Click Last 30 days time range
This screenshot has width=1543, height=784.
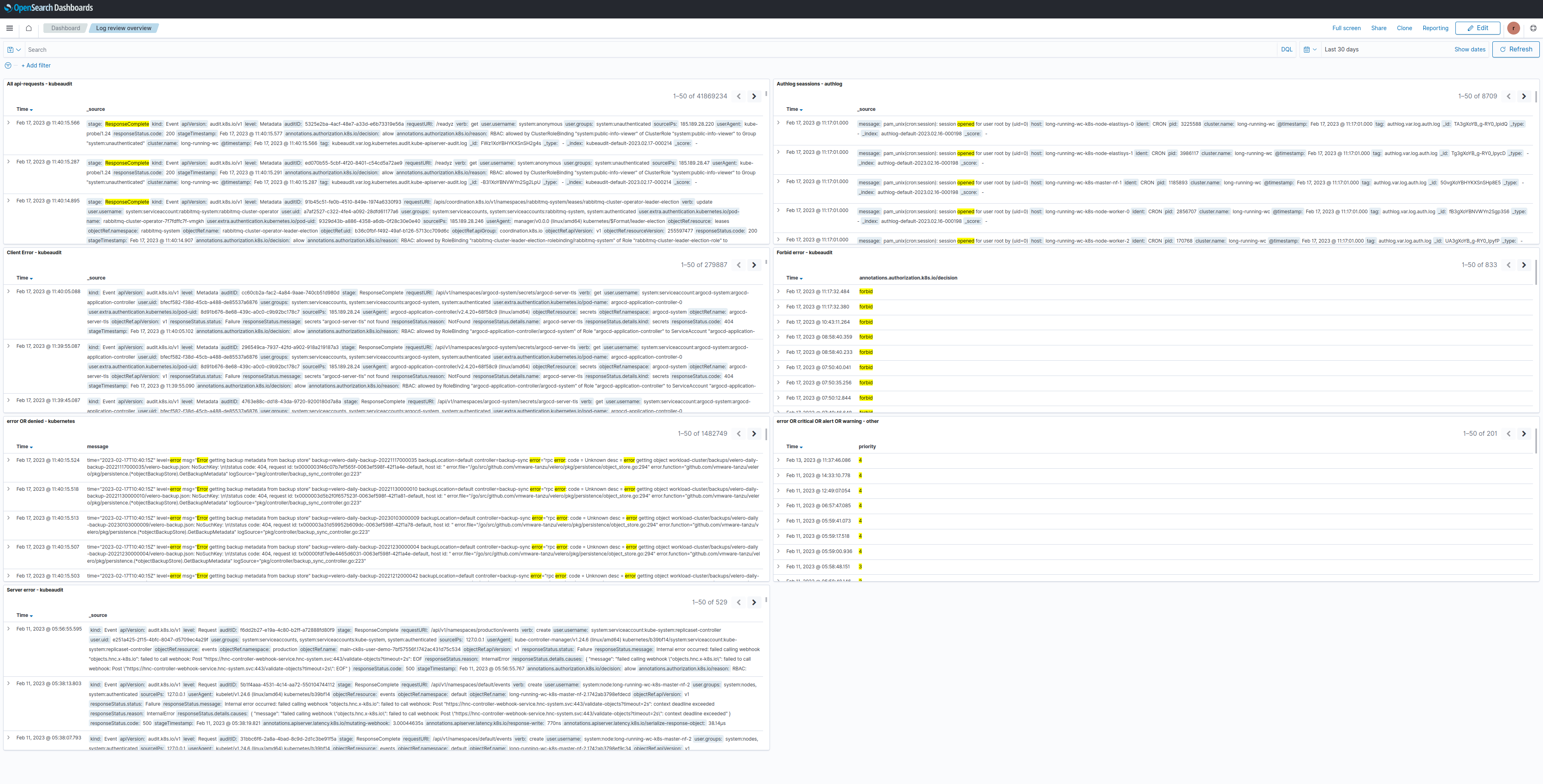pyautogui.click(x=1341, y=50)
